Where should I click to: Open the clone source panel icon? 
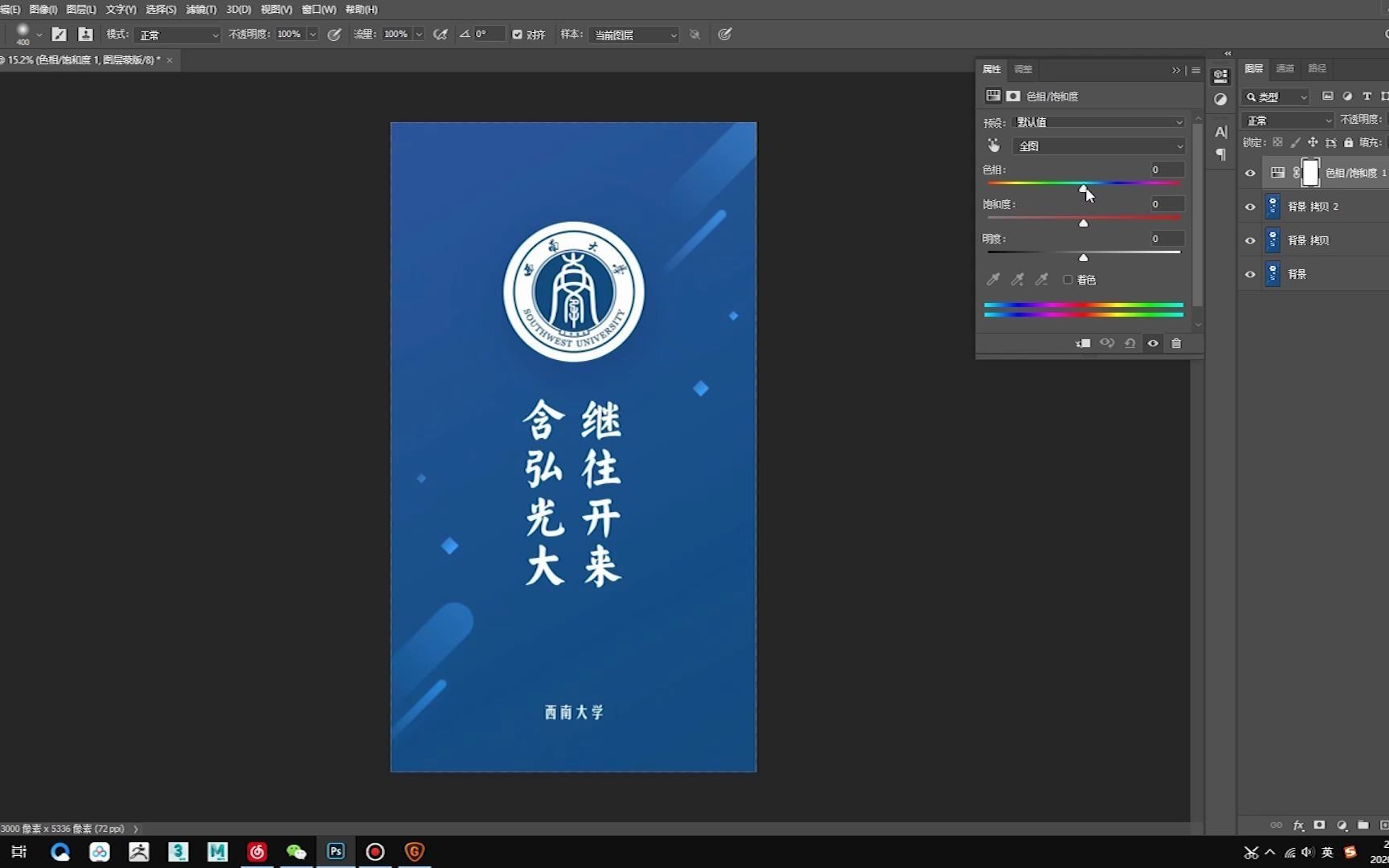[85, 35]
